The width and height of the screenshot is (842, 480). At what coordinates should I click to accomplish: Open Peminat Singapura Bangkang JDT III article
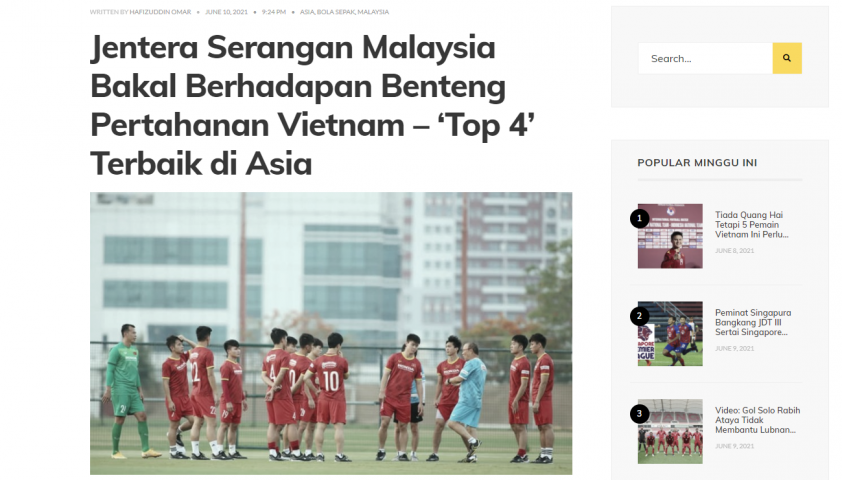pyautogui.click(x=753, y=322)
